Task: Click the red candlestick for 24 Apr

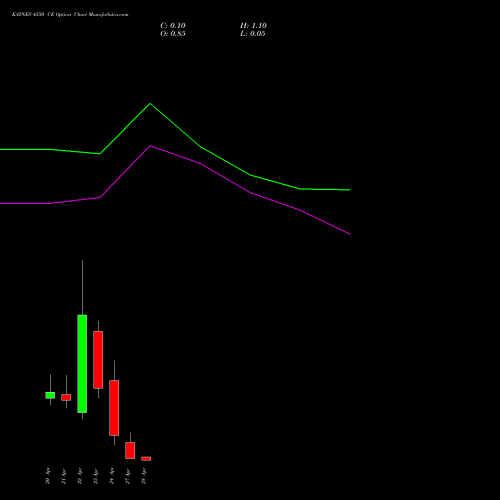Action: (114, 408)
